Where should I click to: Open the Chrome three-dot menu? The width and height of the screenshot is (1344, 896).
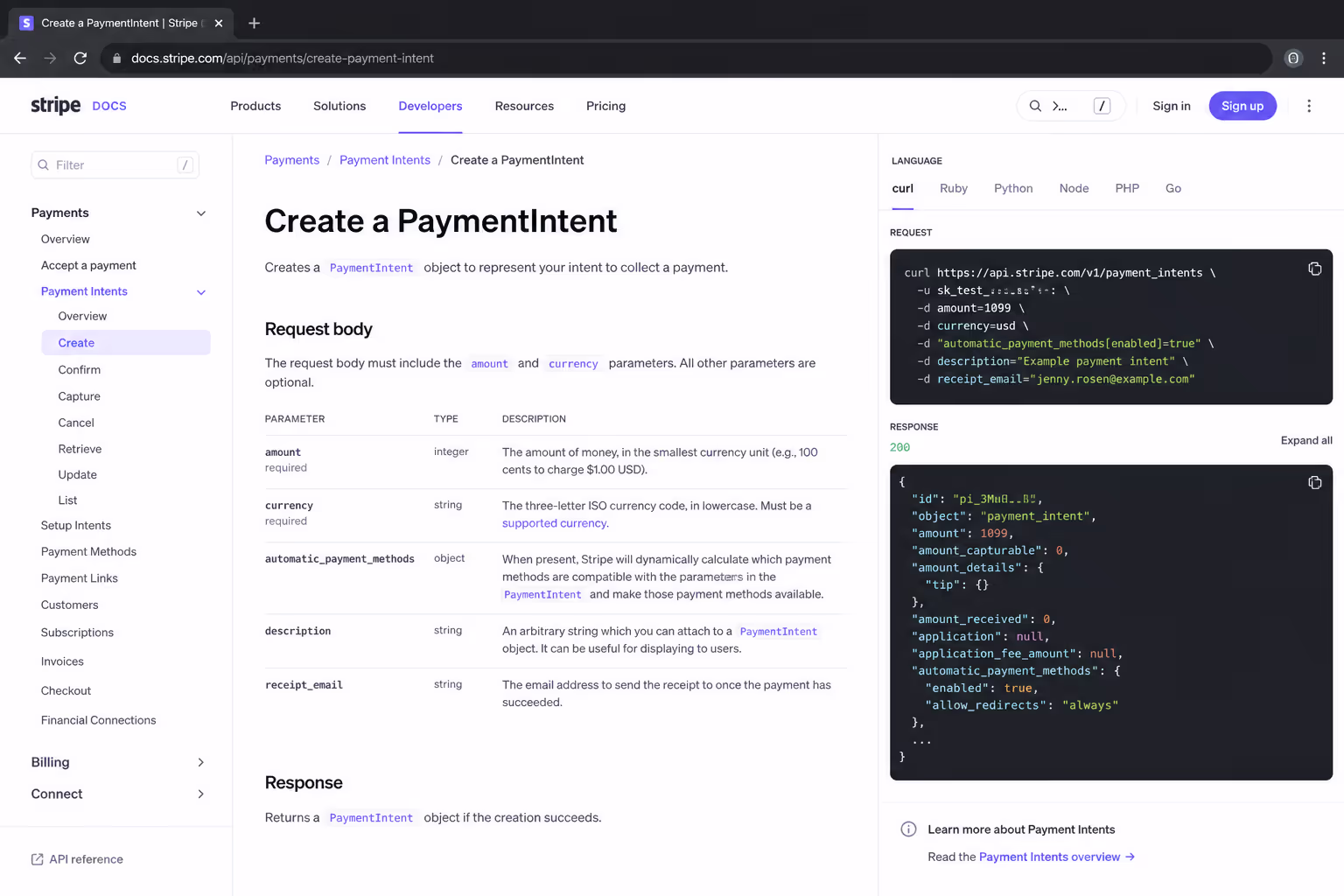(x=1324, y=58)
